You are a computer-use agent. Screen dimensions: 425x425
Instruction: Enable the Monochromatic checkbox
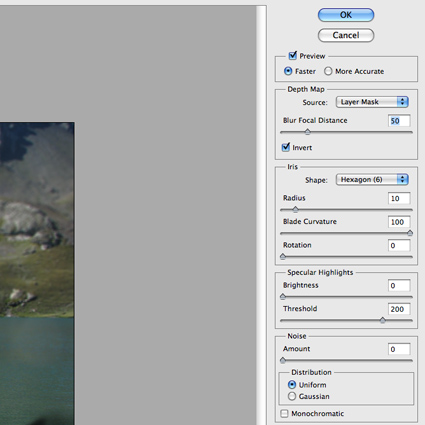click(x=284, y=414)
